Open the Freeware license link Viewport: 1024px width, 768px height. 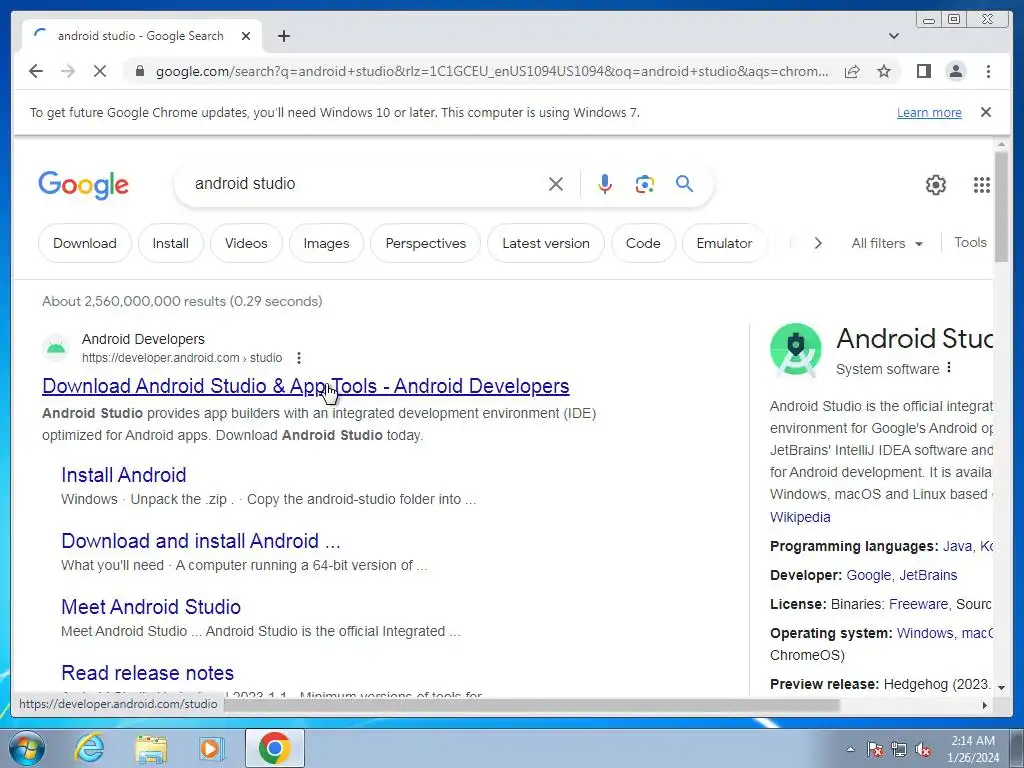[x=918, y=604]
